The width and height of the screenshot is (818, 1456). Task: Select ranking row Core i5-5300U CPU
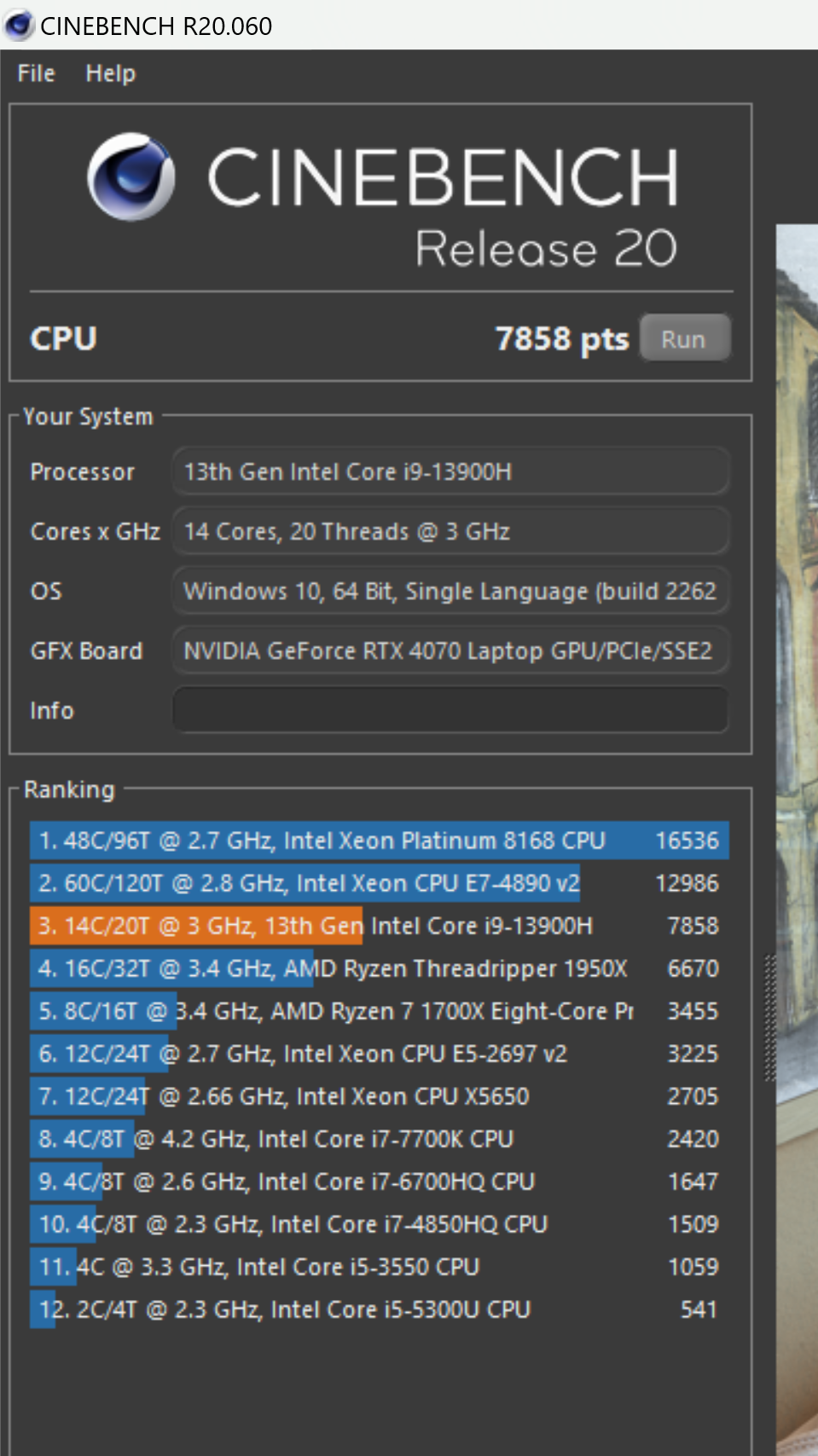(380, 1309)
